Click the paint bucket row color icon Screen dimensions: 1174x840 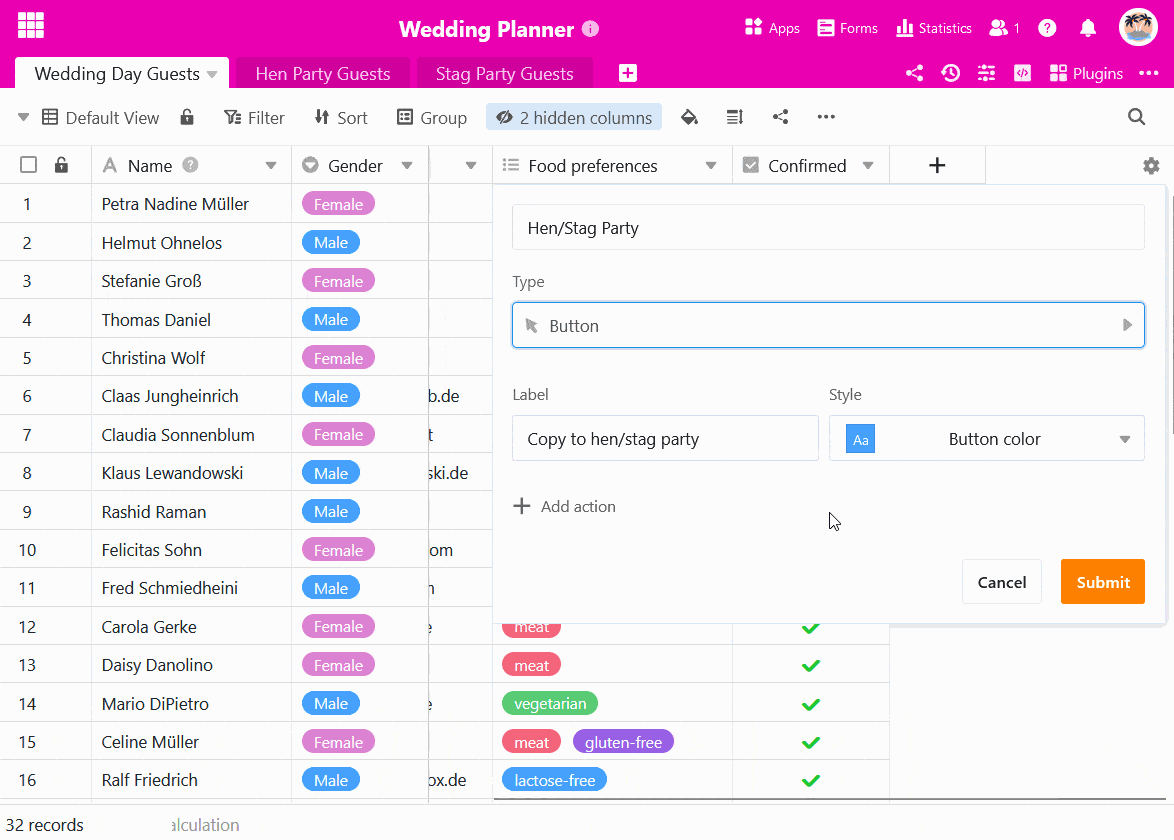coord(689,117)
